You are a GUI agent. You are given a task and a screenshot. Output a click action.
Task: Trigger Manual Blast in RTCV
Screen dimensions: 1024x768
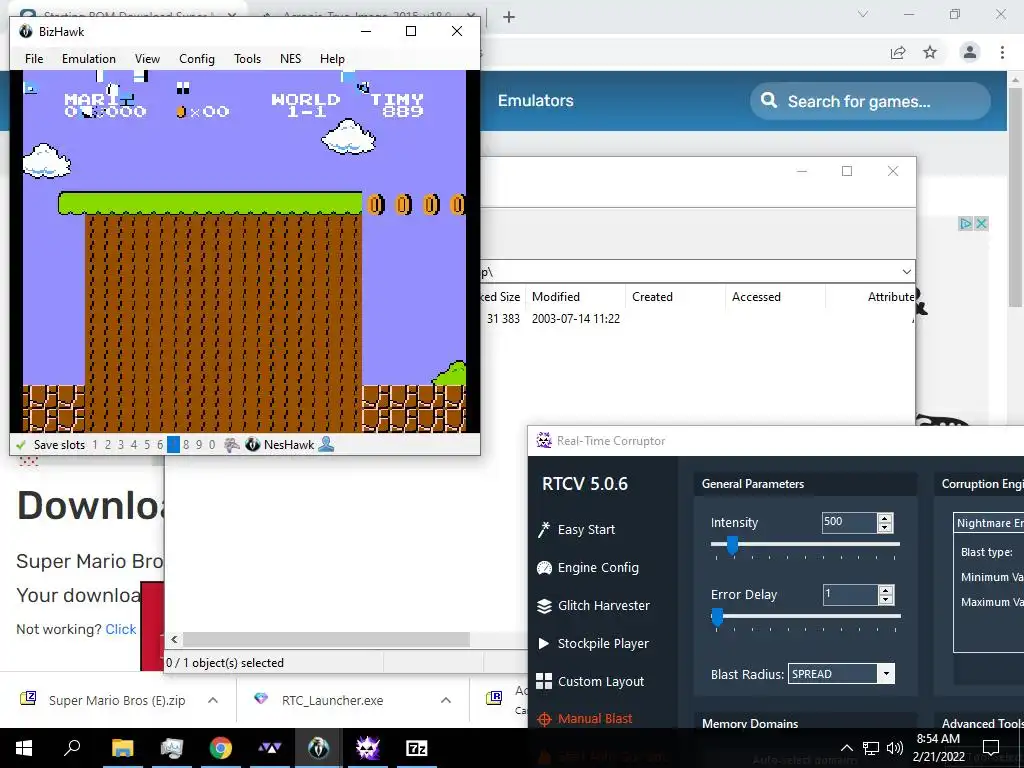(595, 719)
